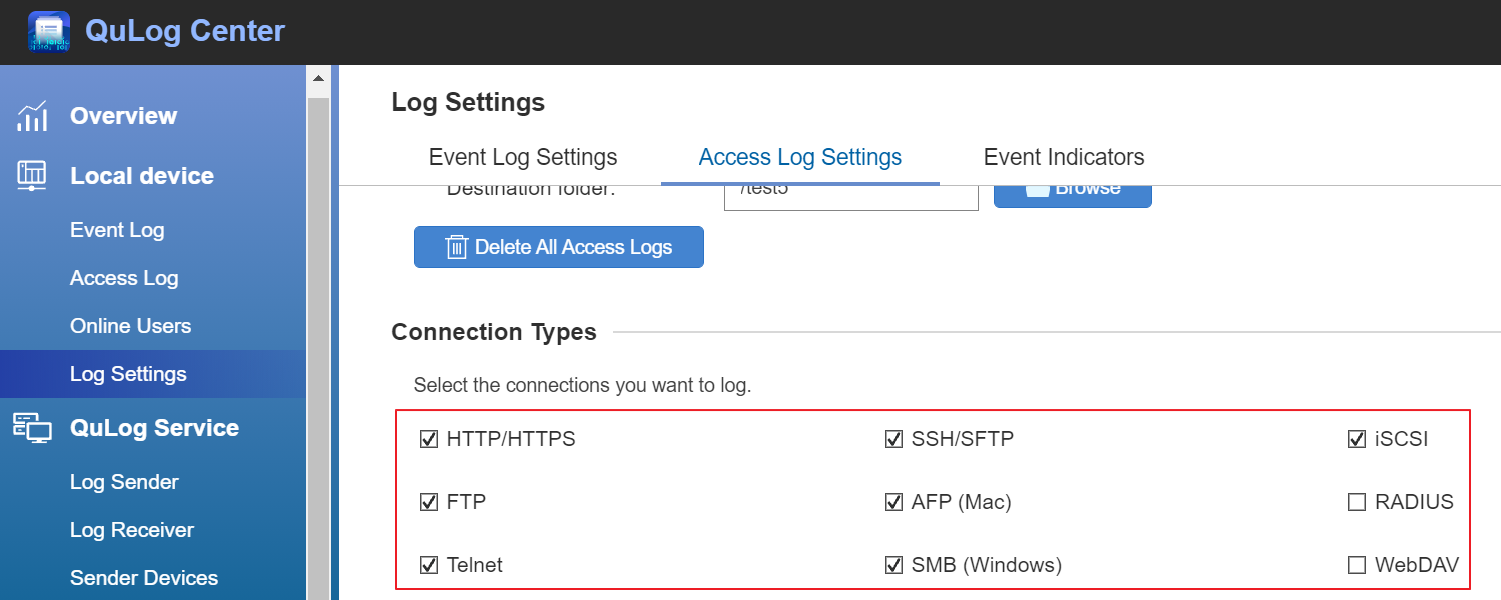Image resolution: width=1501 pixels, height=600 pixels.
Task: Enable WebDAV connection logging
Action: [x=1356, y=565]
